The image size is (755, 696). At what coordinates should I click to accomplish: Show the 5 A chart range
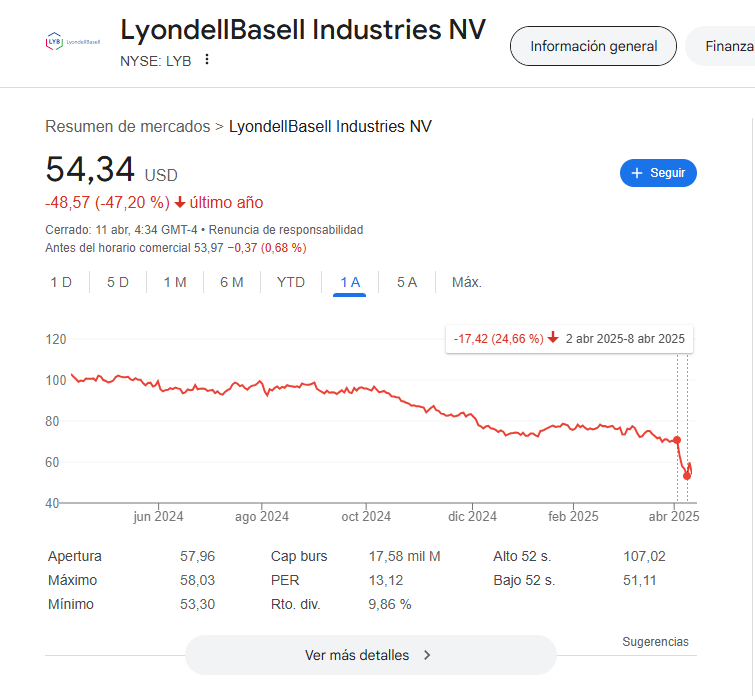click(407, 282)
